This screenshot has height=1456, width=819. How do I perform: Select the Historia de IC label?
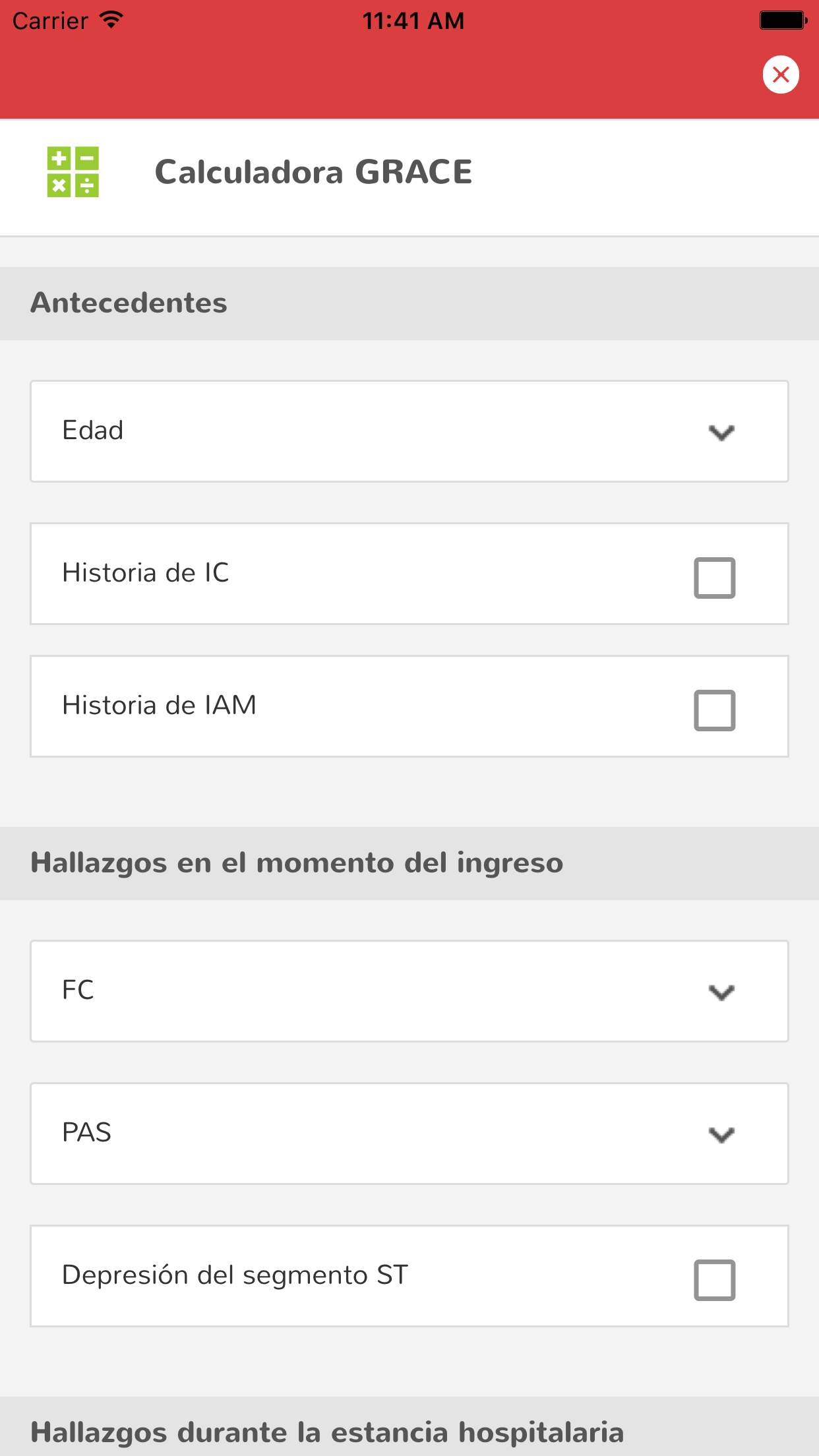pyautogui.click(x=146, y=573)
